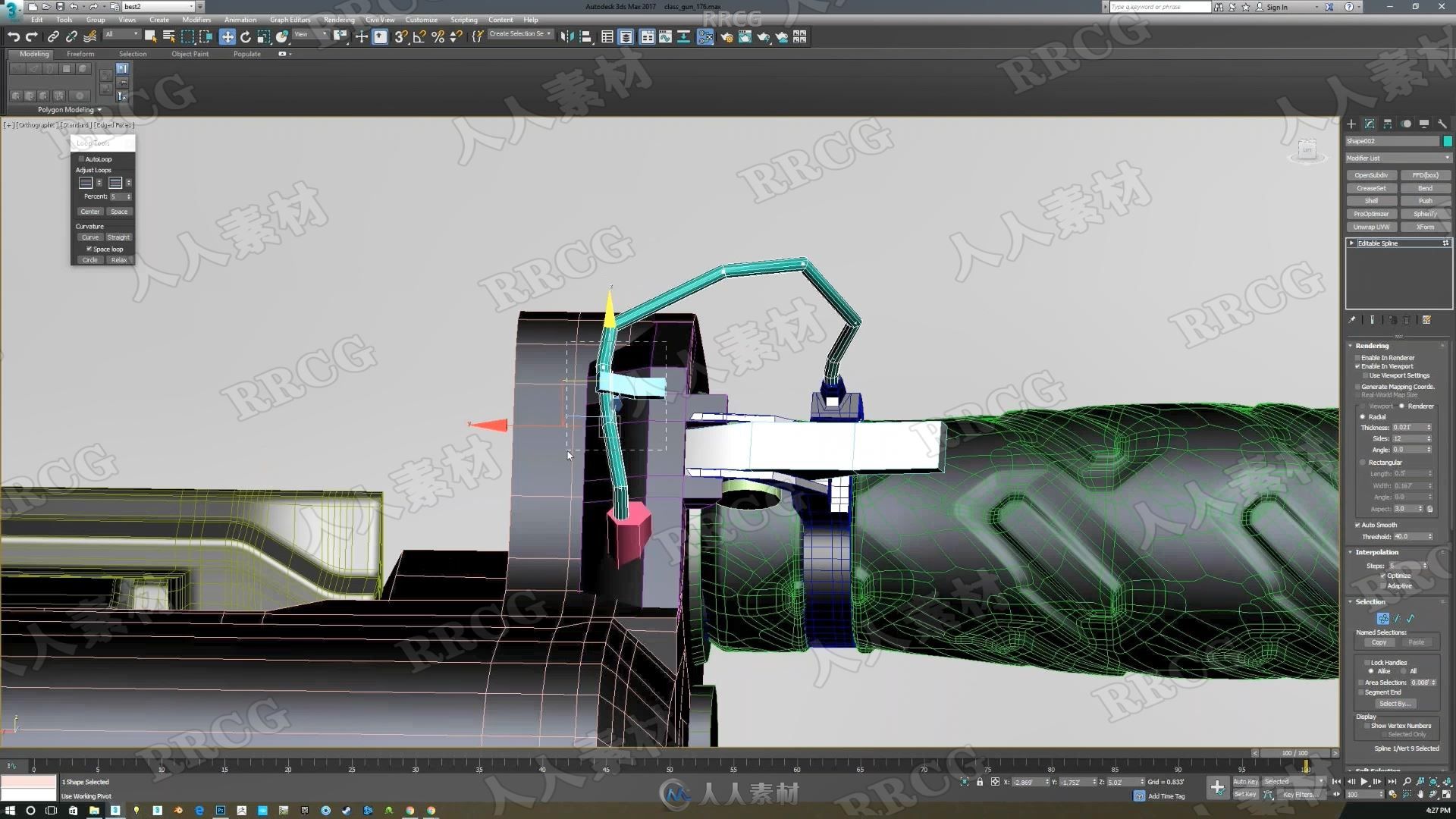Click Copy under Named Selections
The height and width of the screenshot is (819, 1456).
(x=1379, y=642)
